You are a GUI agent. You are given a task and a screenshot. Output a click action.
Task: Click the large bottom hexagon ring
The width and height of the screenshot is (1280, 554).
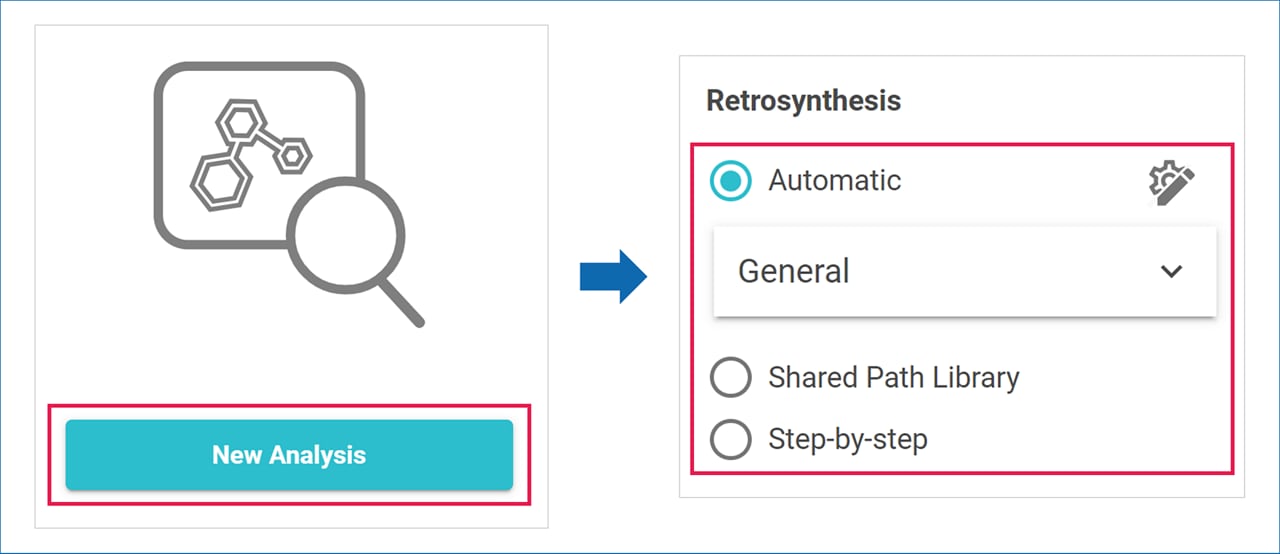click(216, 183)
